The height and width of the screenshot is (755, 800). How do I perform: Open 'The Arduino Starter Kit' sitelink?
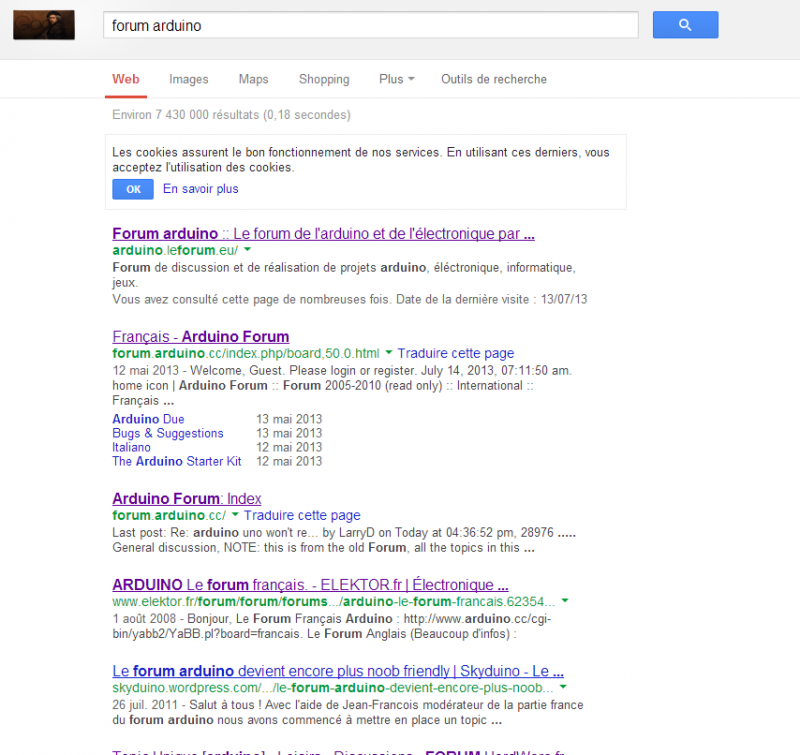click(177, 461)
